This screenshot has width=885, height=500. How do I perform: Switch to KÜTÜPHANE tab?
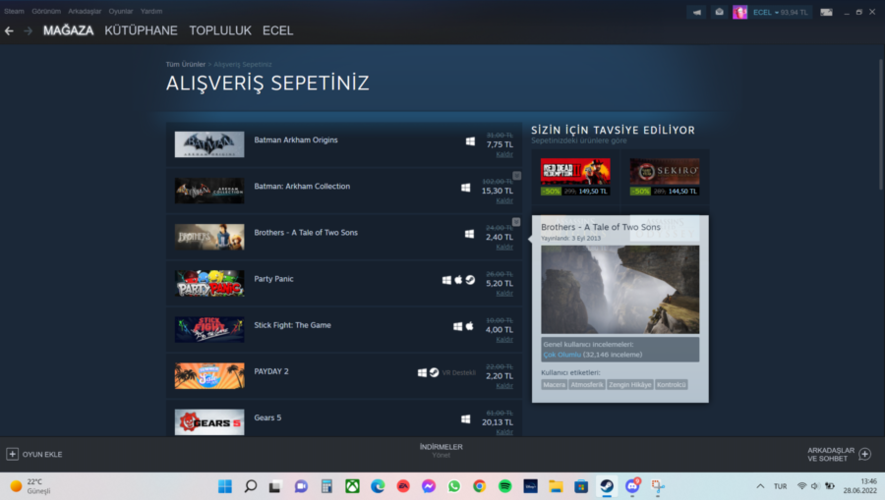[x=141, y=30]
